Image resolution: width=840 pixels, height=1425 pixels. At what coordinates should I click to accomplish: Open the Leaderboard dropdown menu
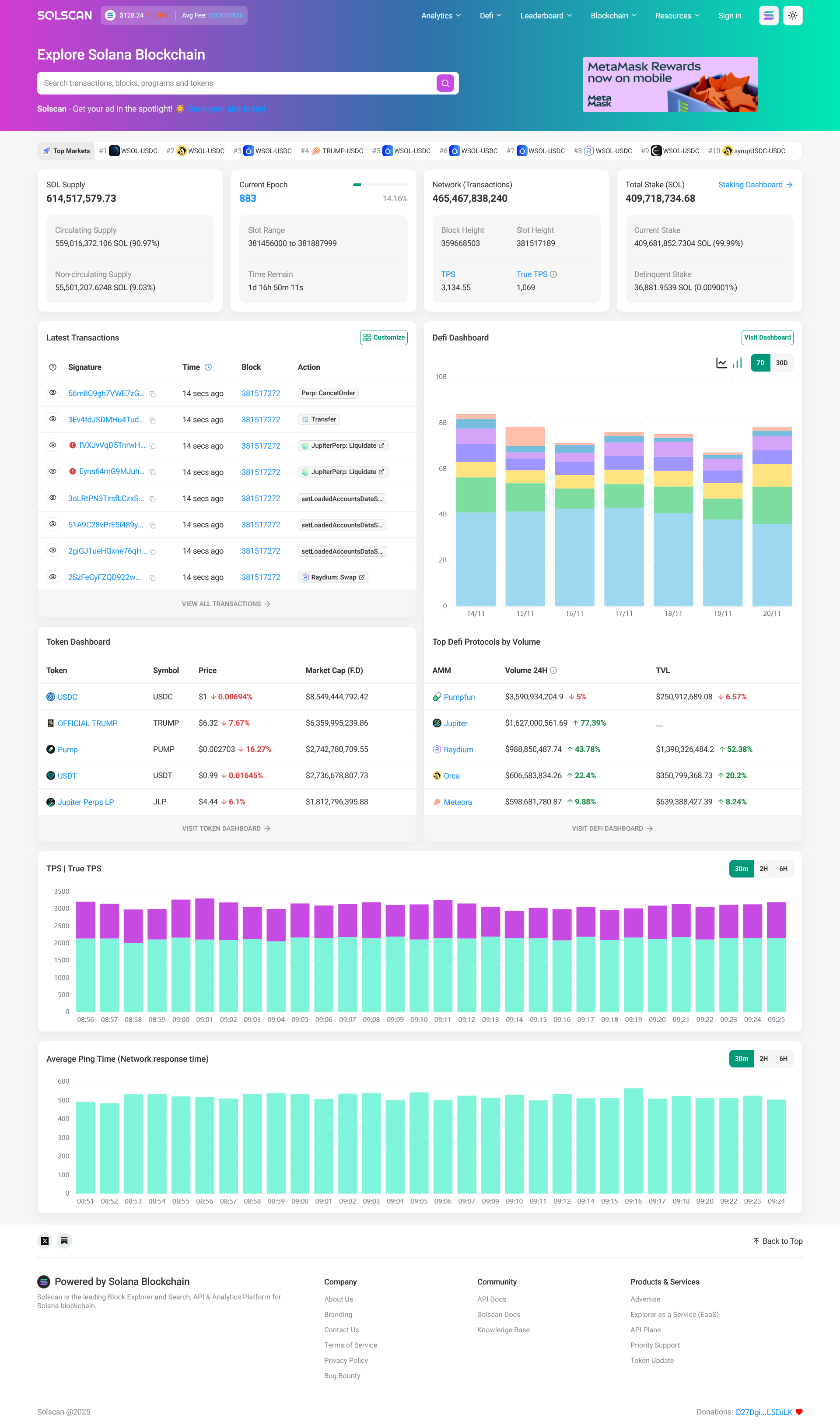(x=546, y=16)
